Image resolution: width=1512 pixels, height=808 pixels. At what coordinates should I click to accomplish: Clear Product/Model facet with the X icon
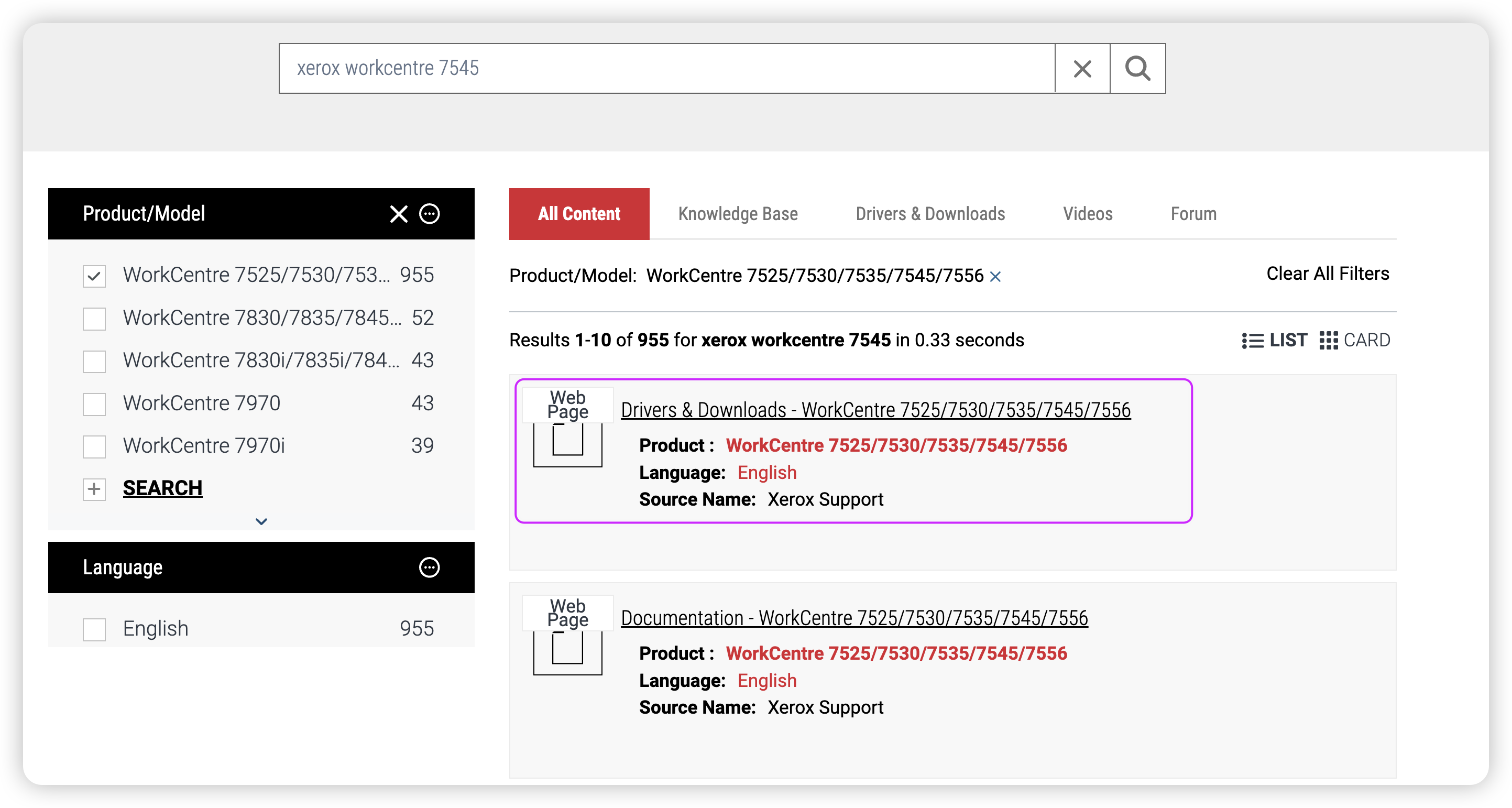pos(399,214)
